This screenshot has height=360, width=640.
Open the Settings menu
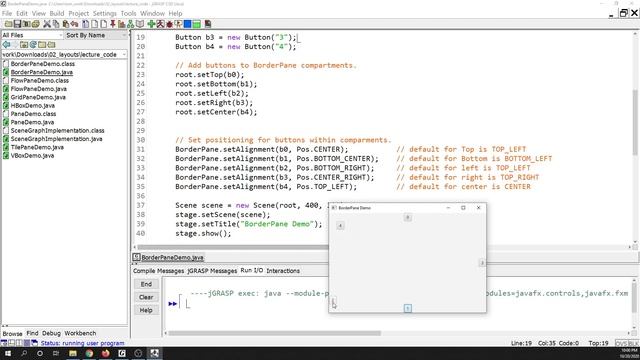tap(104, 13)
